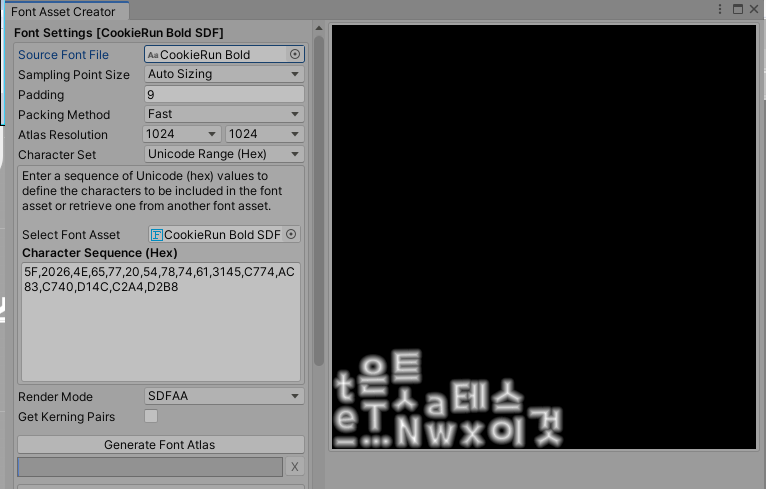Maximize the Font Asset Creator window
This screenshot has width=766, height=489.
738,9
